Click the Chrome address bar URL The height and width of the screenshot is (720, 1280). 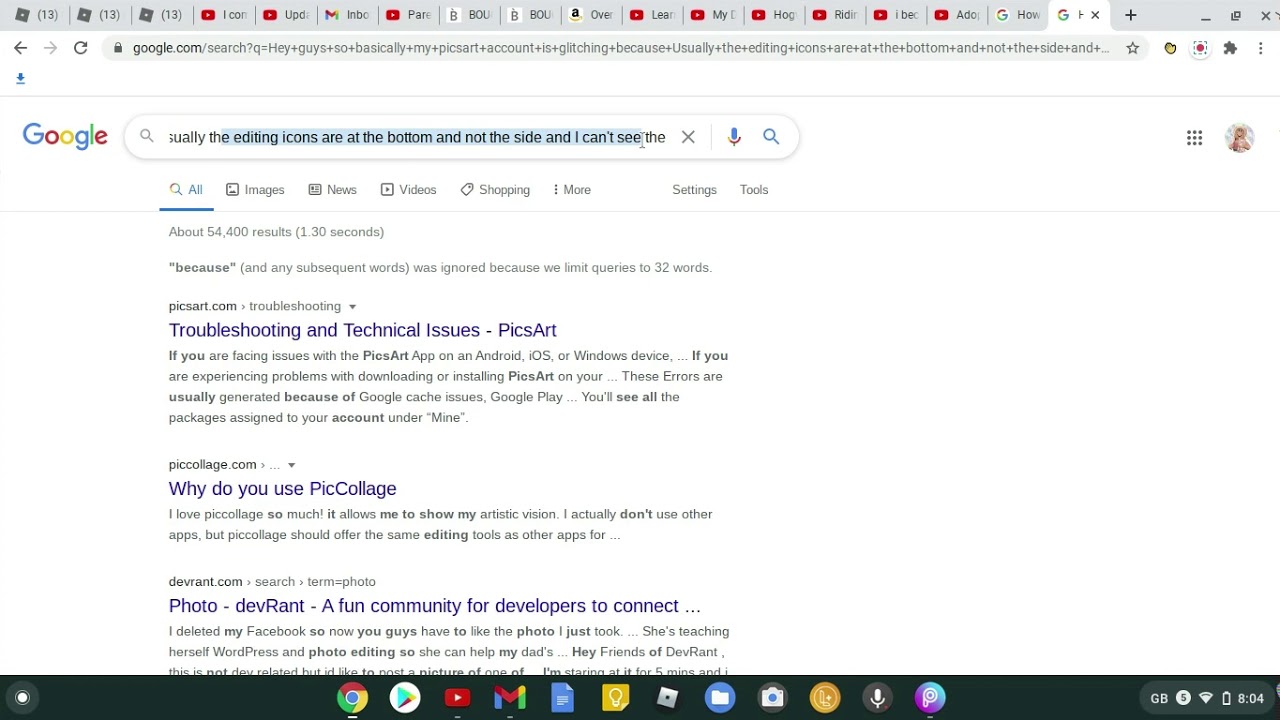(x=620, y=48)
